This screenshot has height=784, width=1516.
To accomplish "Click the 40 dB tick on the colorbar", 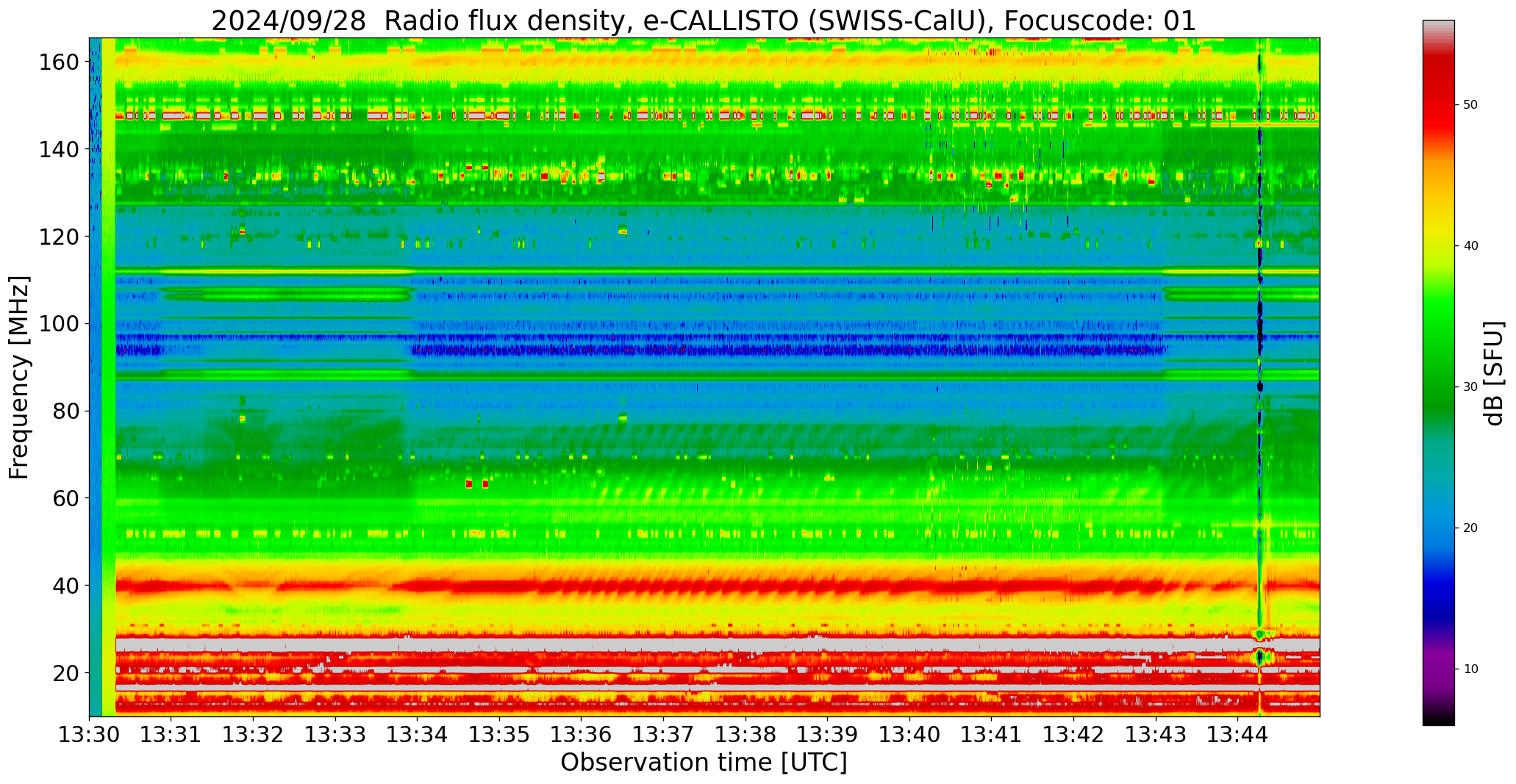I will tap(1470, 245).
